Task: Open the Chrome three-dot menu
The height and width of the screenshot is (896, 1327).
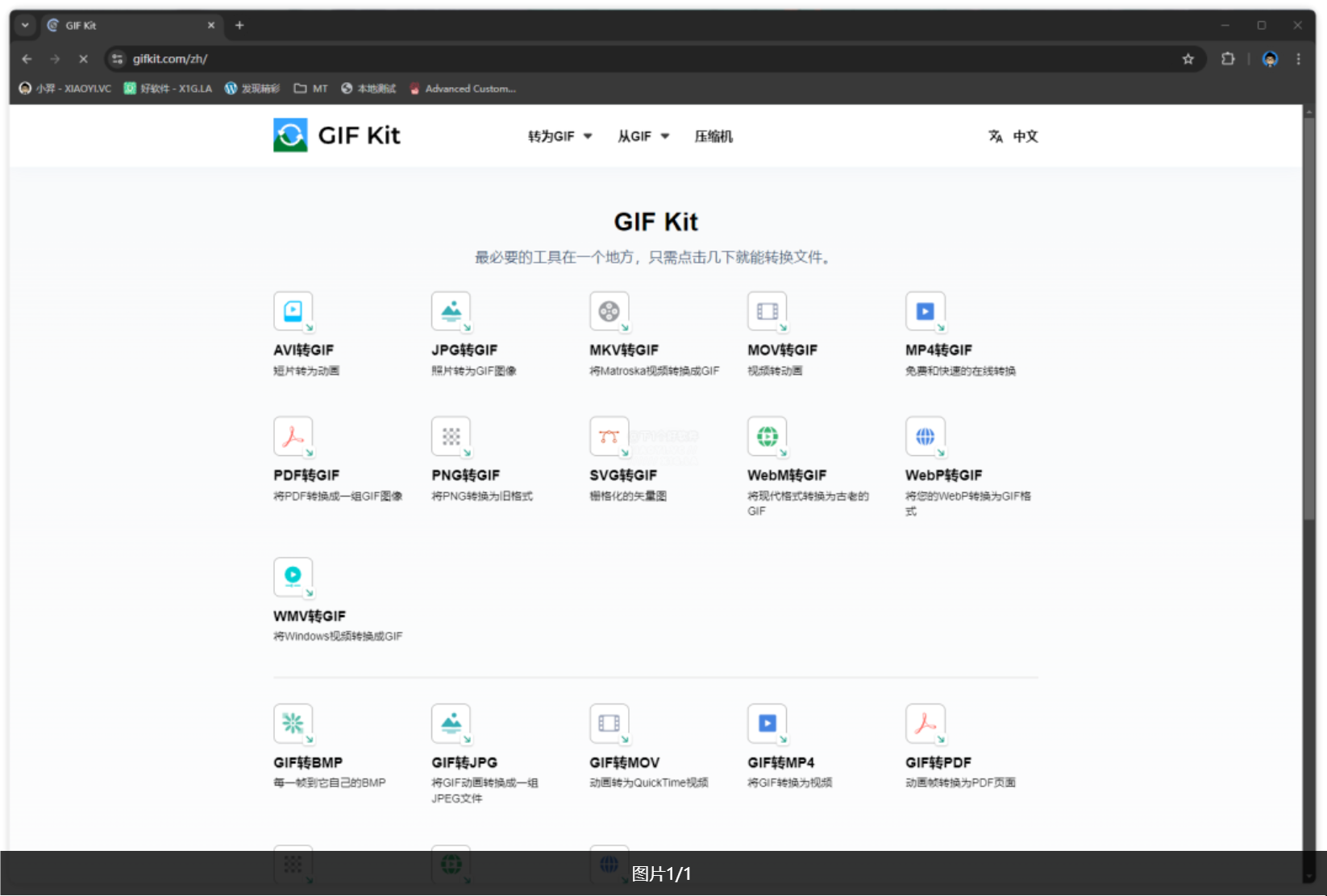Action: pos(1298,59)
